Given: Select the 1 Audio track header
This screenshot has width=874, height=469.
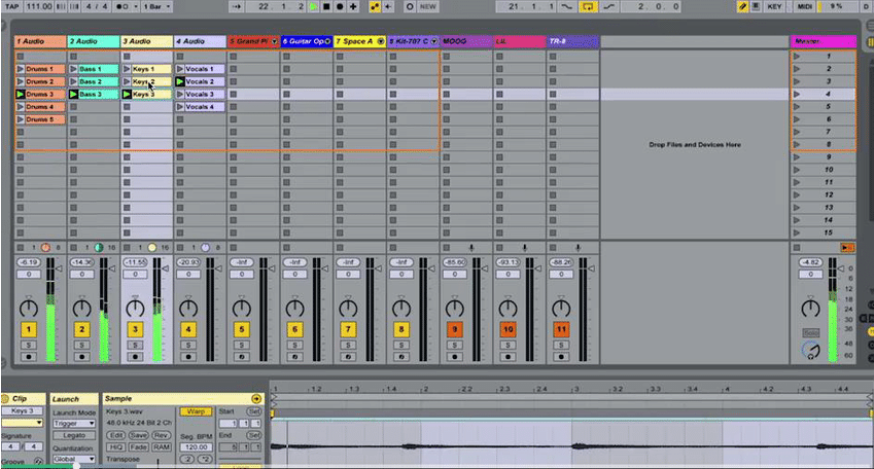Looking at the screenshot, I should (x=40, y=41).
